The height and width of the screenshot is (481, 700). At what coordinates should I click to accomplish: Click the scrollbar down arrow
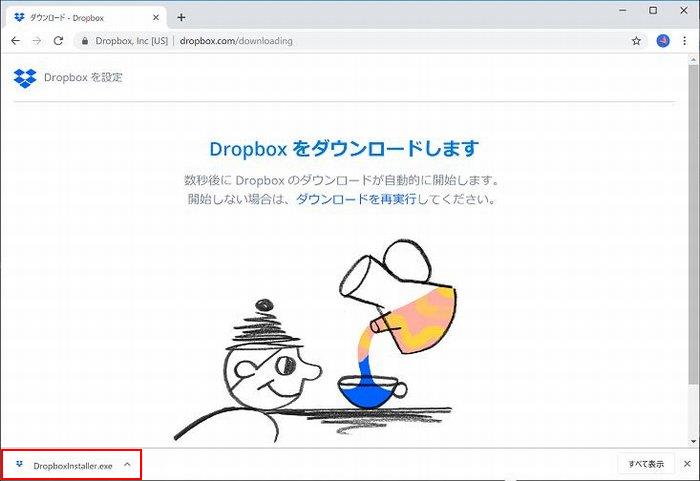pyautogui.click(x=693, y=441)
